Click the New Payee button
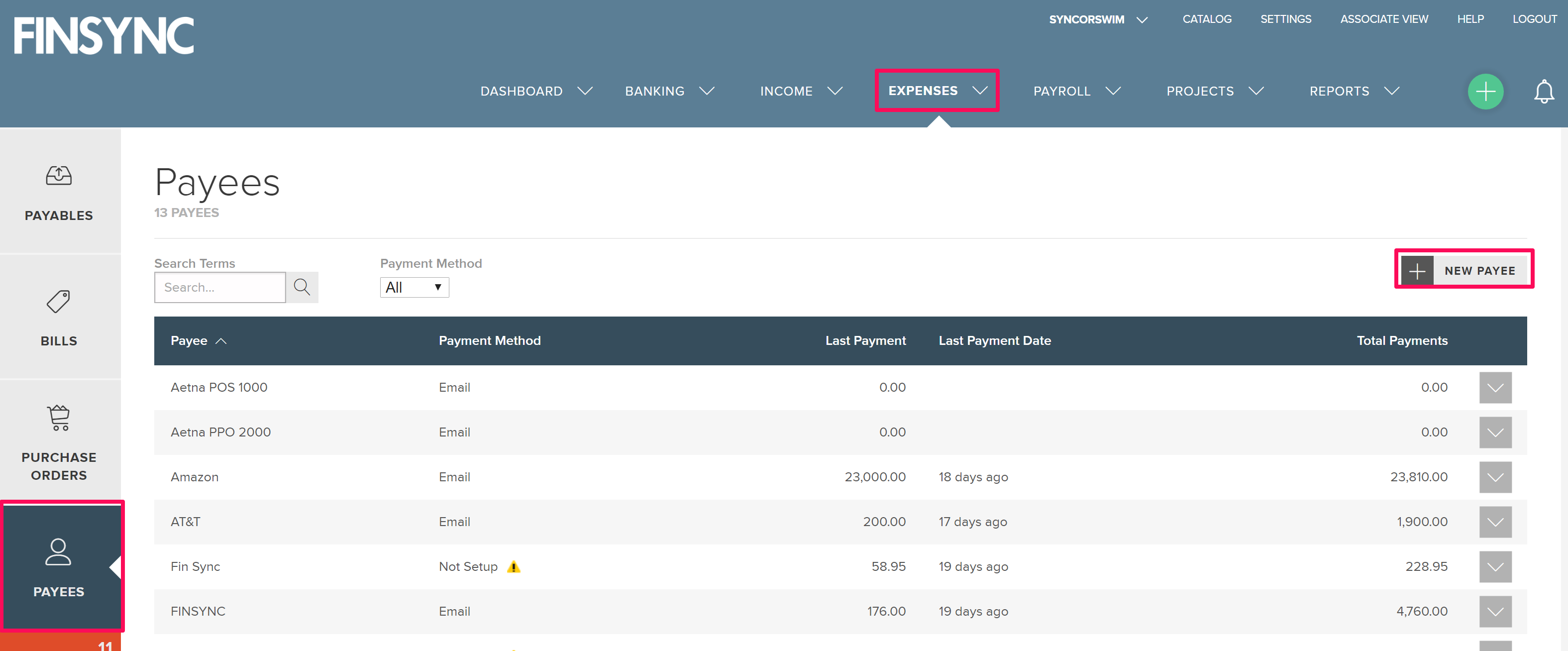Viewport: 1568px width, 651px height. click(1465, 270)
